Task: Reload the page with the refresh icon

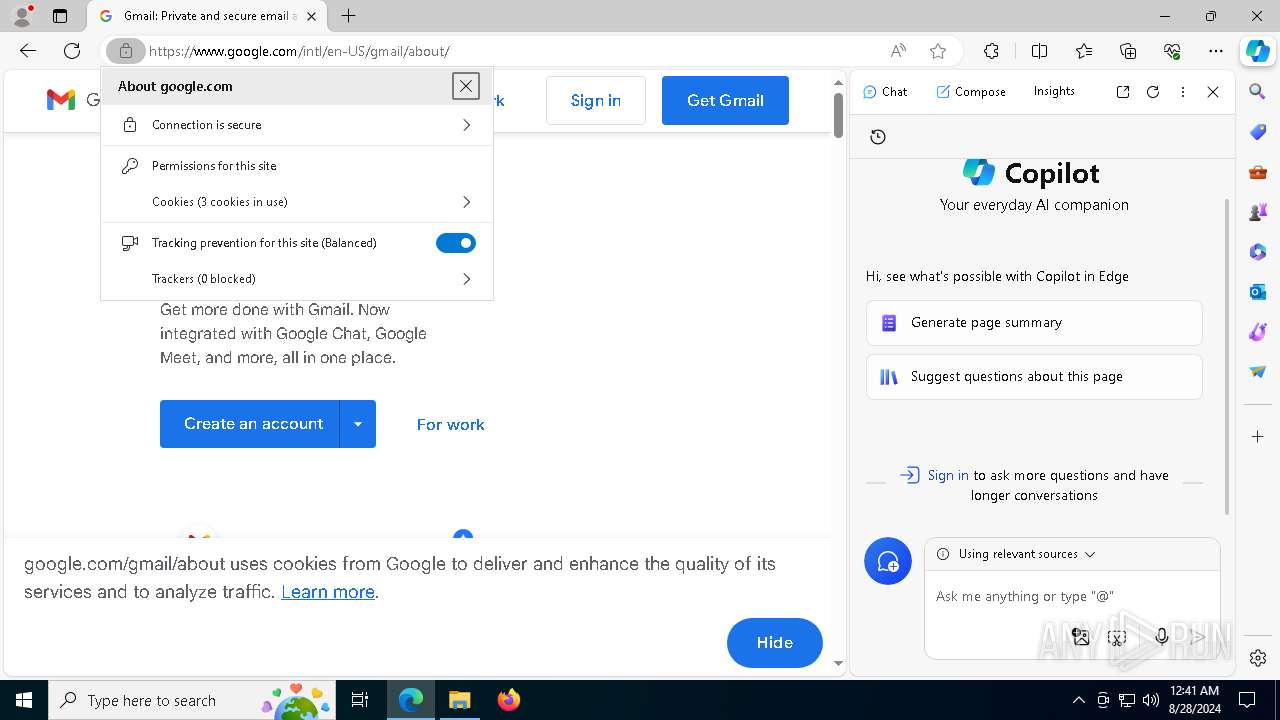Action: point(72,51)
